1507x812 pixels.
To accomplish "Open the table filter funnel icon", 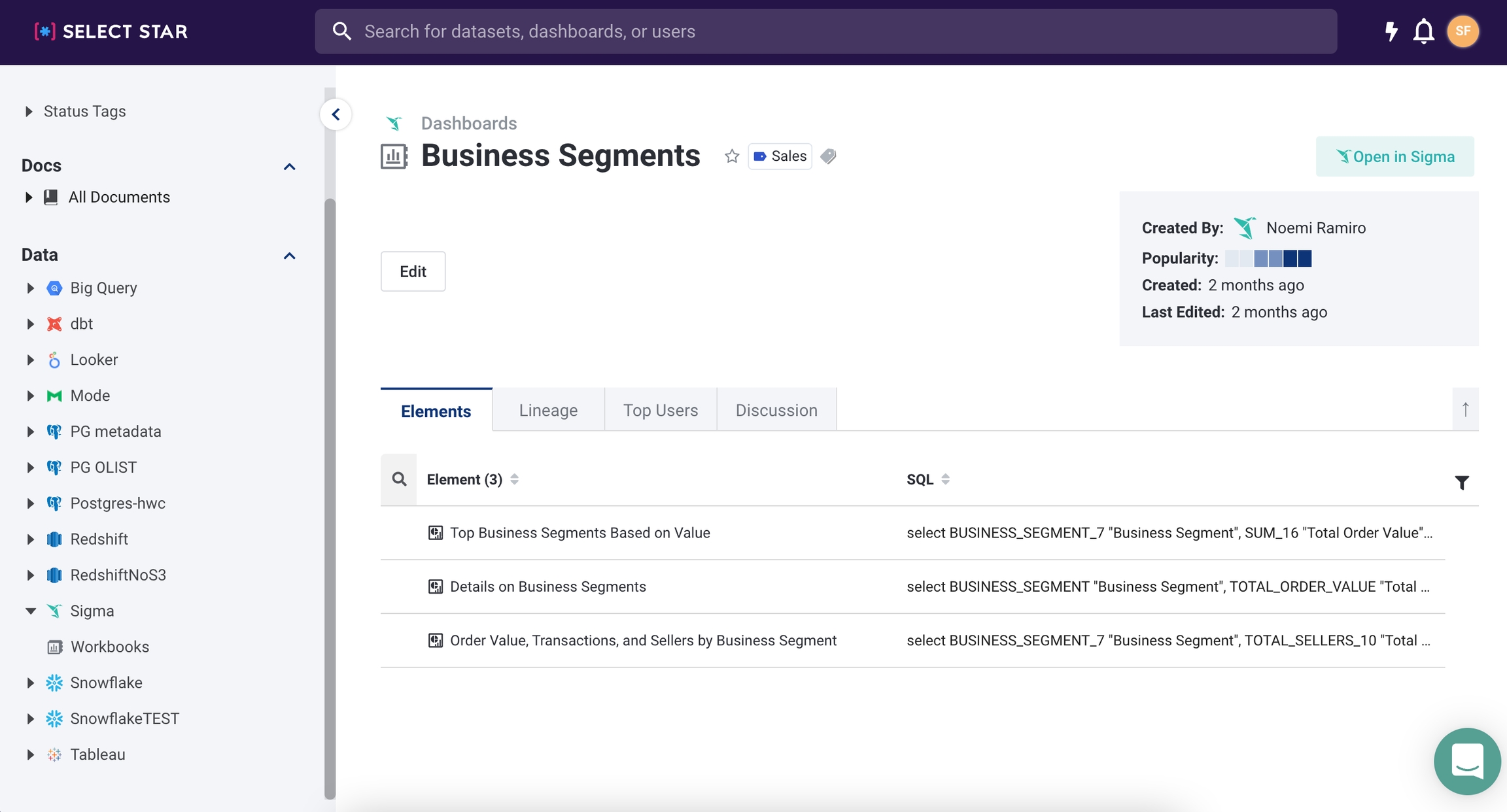I will tap(1462, 482).
